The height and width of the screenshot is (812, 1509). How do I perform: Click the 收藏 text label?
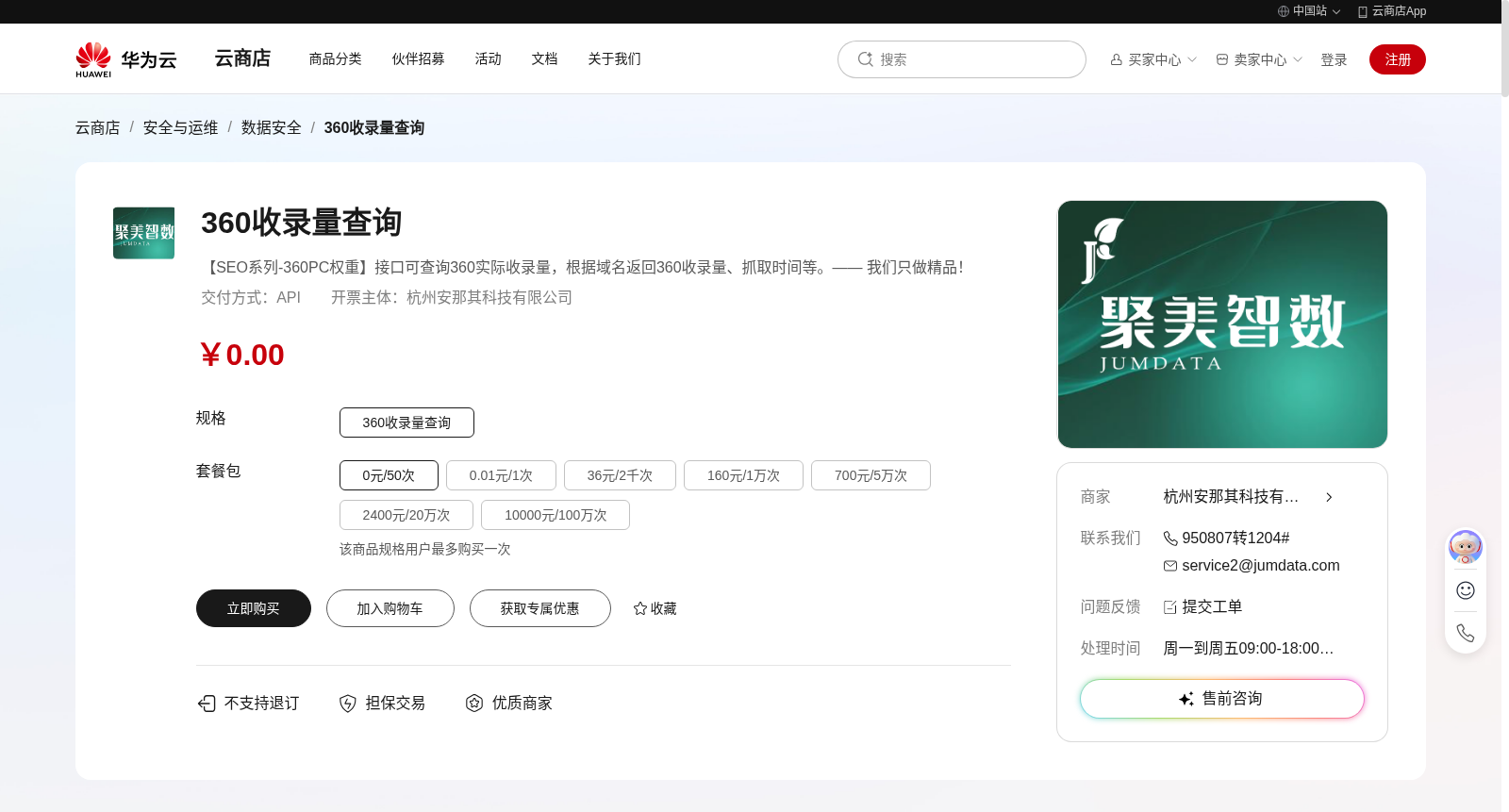pos(664,608)
